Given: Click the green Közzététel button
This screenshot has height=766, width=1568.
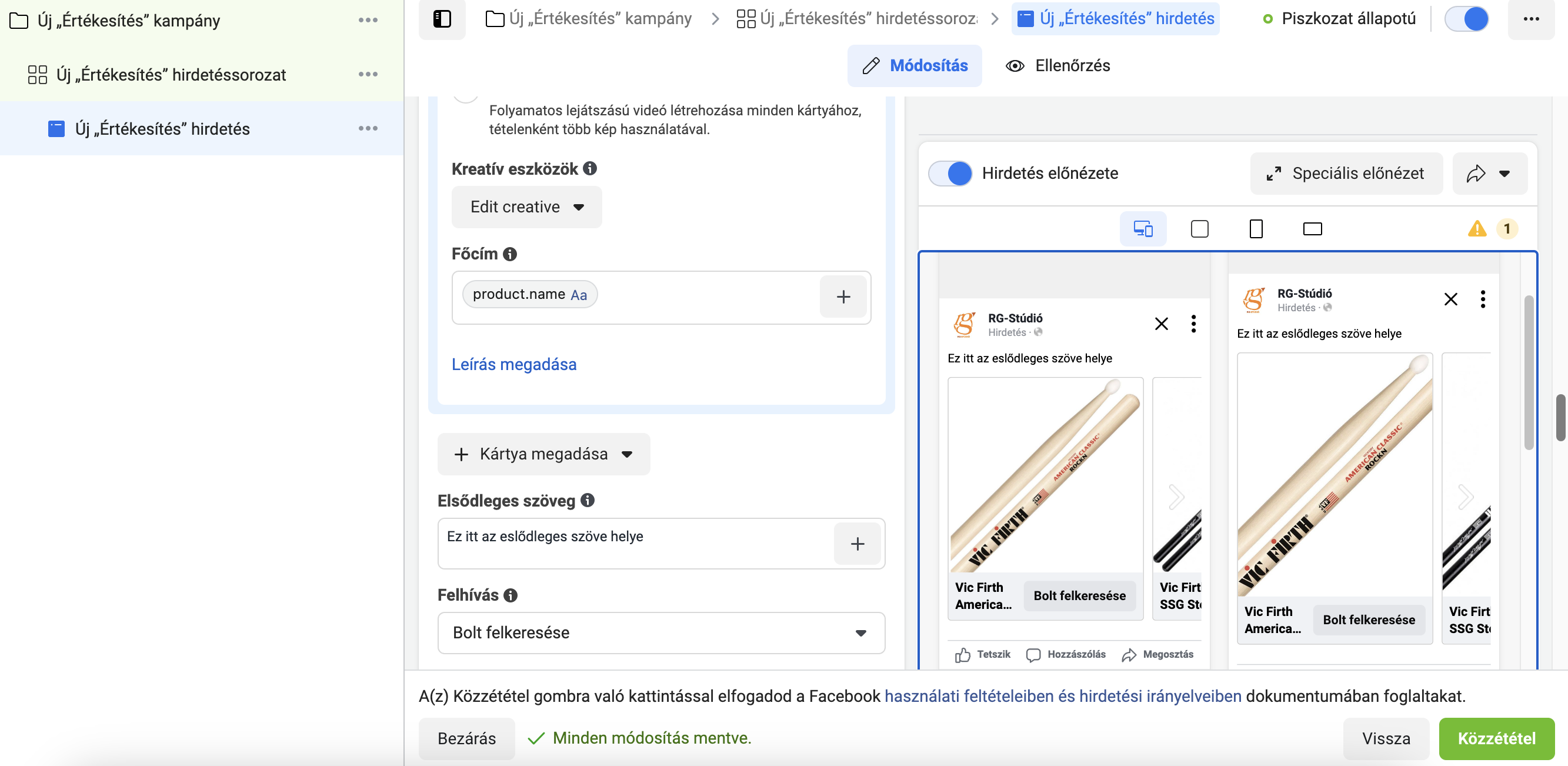Looking at the screenshot, I should [1497, 738].
